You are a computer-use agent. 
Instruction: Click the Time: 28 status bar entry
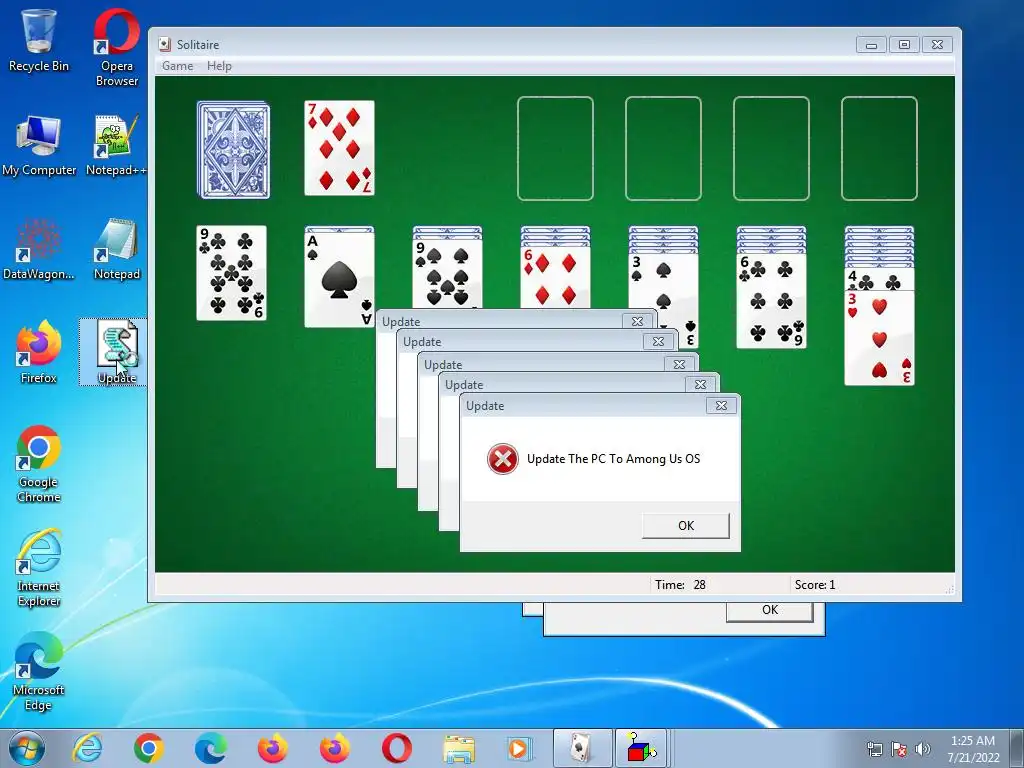pos(680,584)
